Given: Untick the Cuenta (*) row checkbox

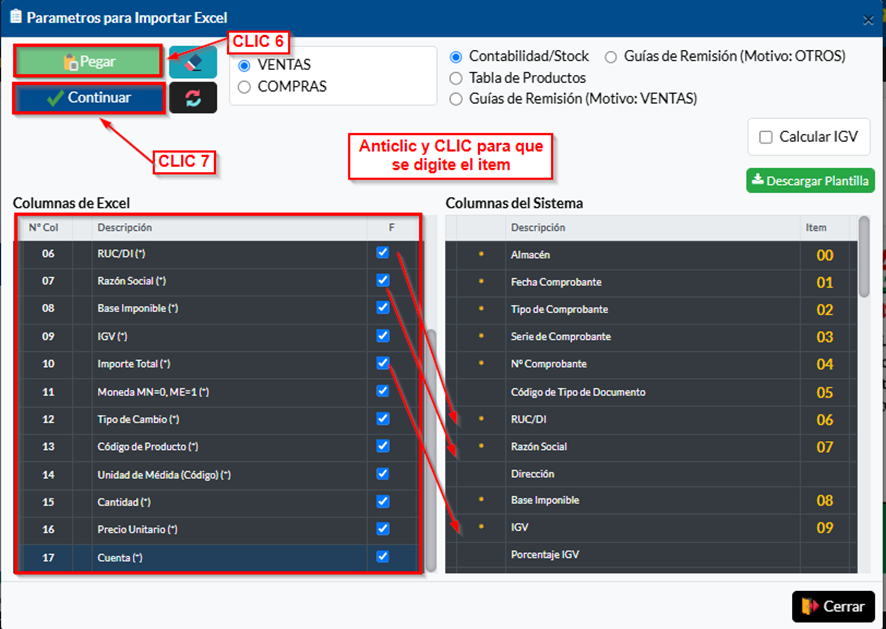Looking at the screenshot, I should (383, 557).
